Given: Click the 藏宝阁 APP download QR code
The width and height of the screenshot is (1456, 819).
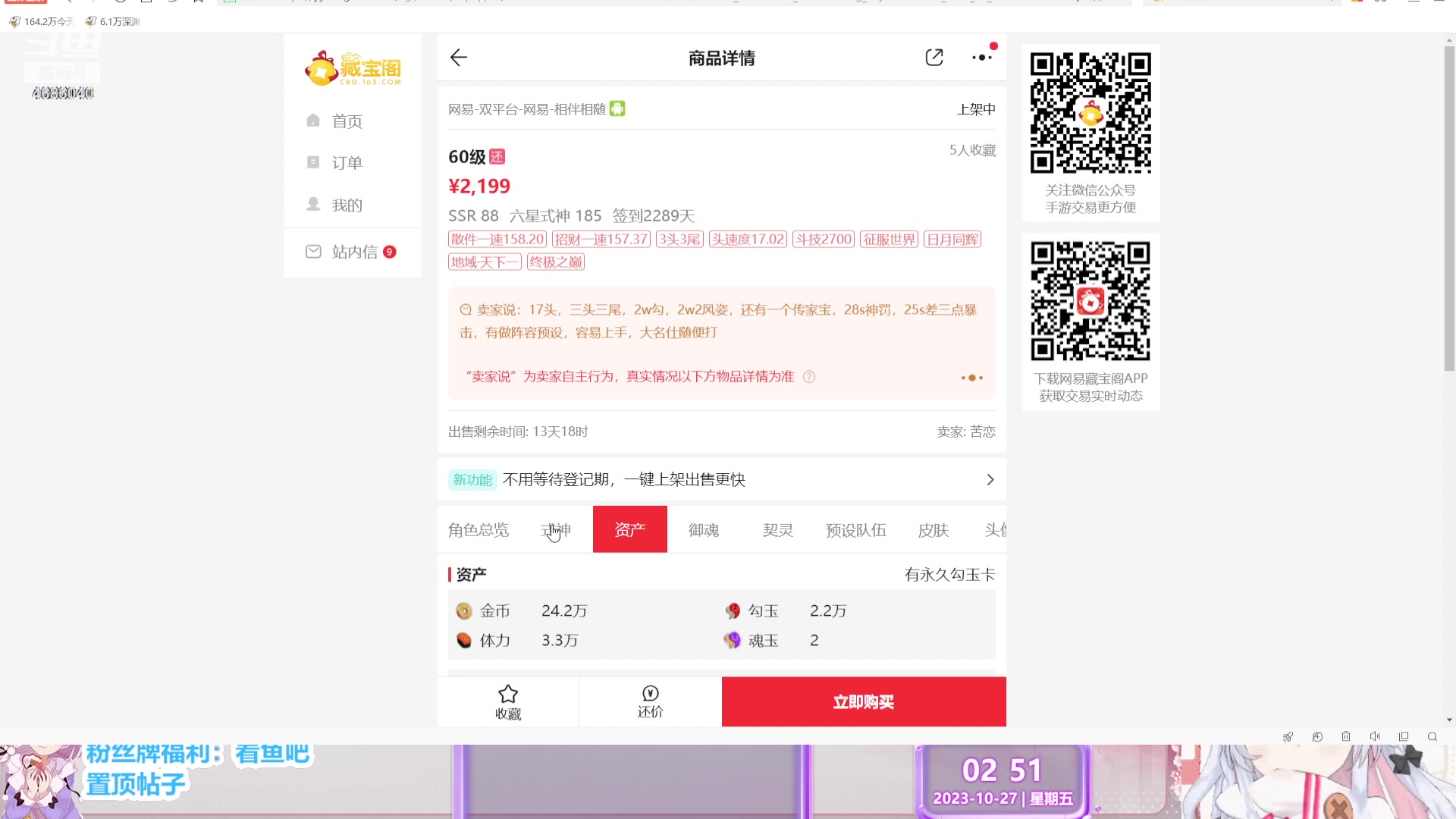Looking at the screenshot, I should click(x=1090, y=301).
